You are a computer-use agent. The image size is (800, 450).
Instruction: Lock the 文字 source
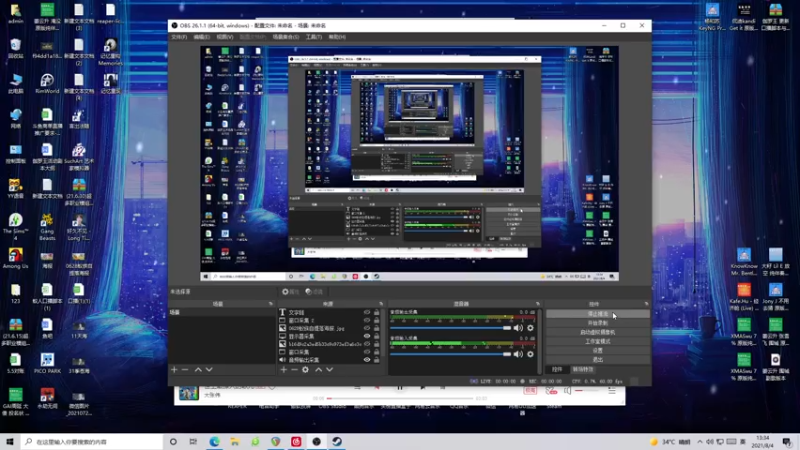[377, 312]
